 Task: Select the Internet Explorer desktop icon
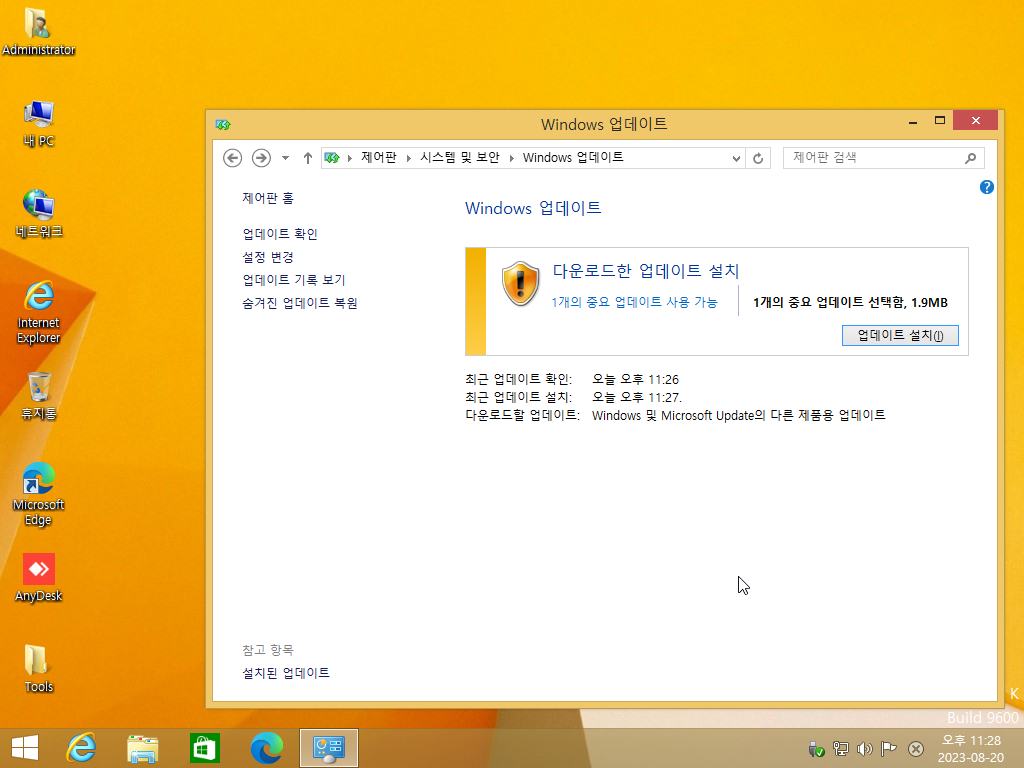tap(38, 312)
